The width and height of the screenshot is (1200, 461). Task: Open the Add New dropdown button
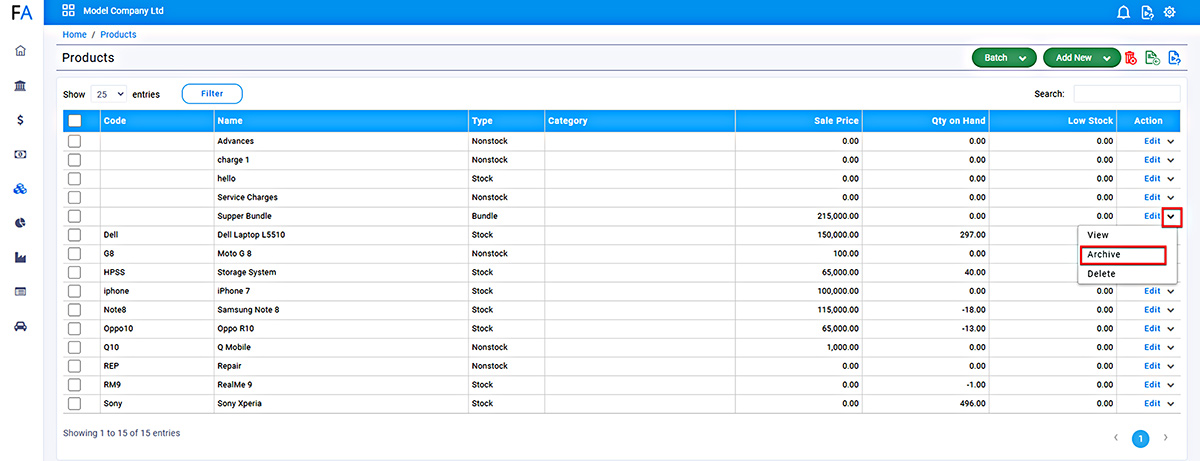pos(1082,58)
